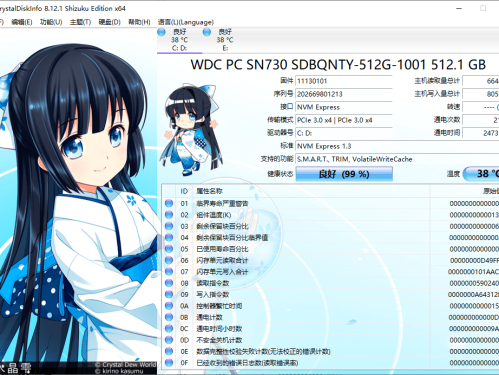Click the 38 °C temperature button
The height and width of the screenshot is (375, 499).
pos(481,174)
